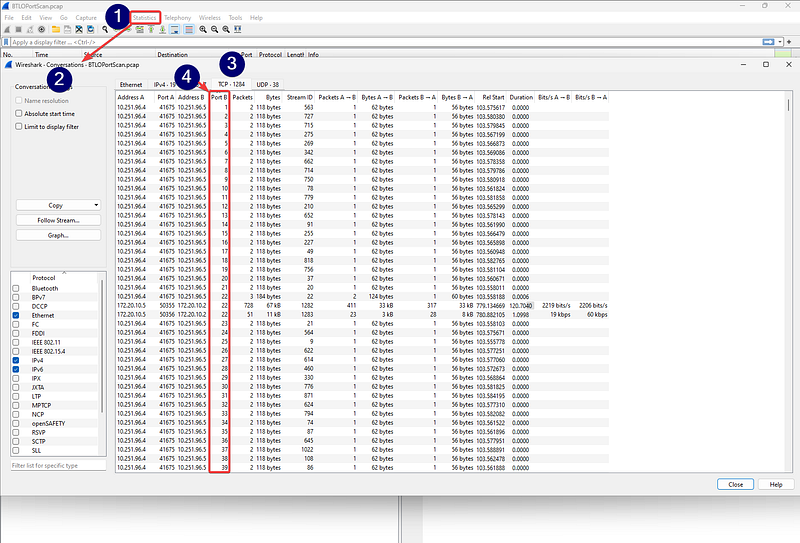Click the protocol list vertical scrollbar
Viewport: 800px width, 543px height.
tap(102, 347)
